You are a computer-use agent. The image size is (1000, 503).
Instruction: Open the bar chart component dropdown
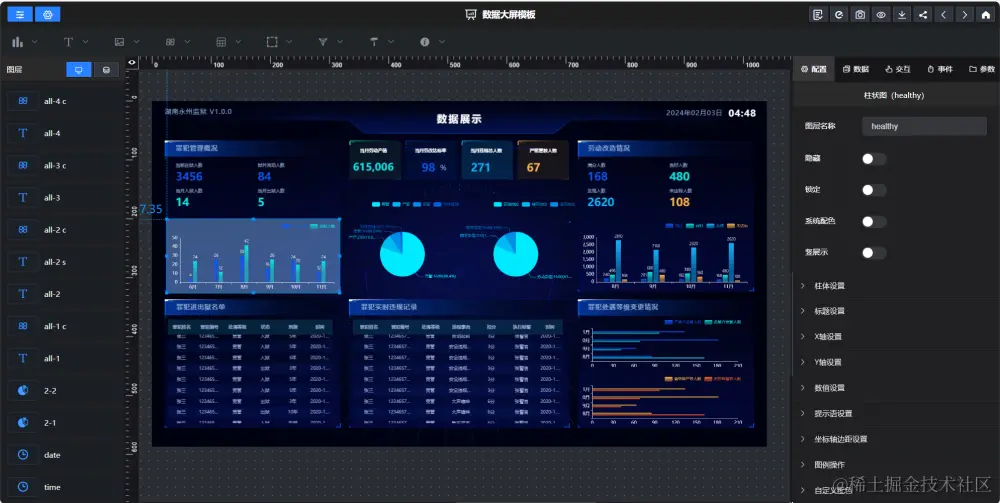tap(24, 42)
